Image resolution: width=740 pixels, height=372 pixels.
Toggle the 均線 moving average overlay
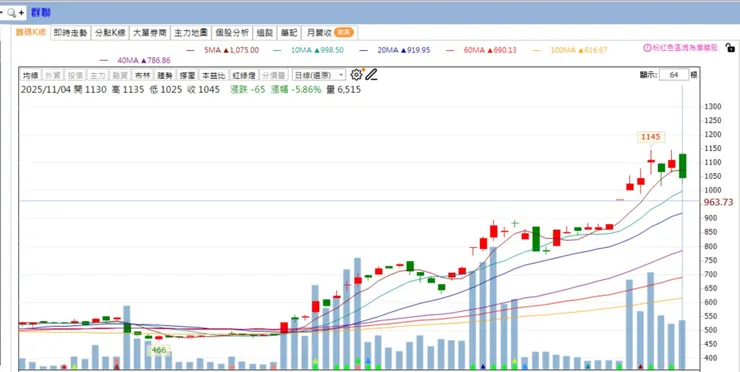click(30, 75)
